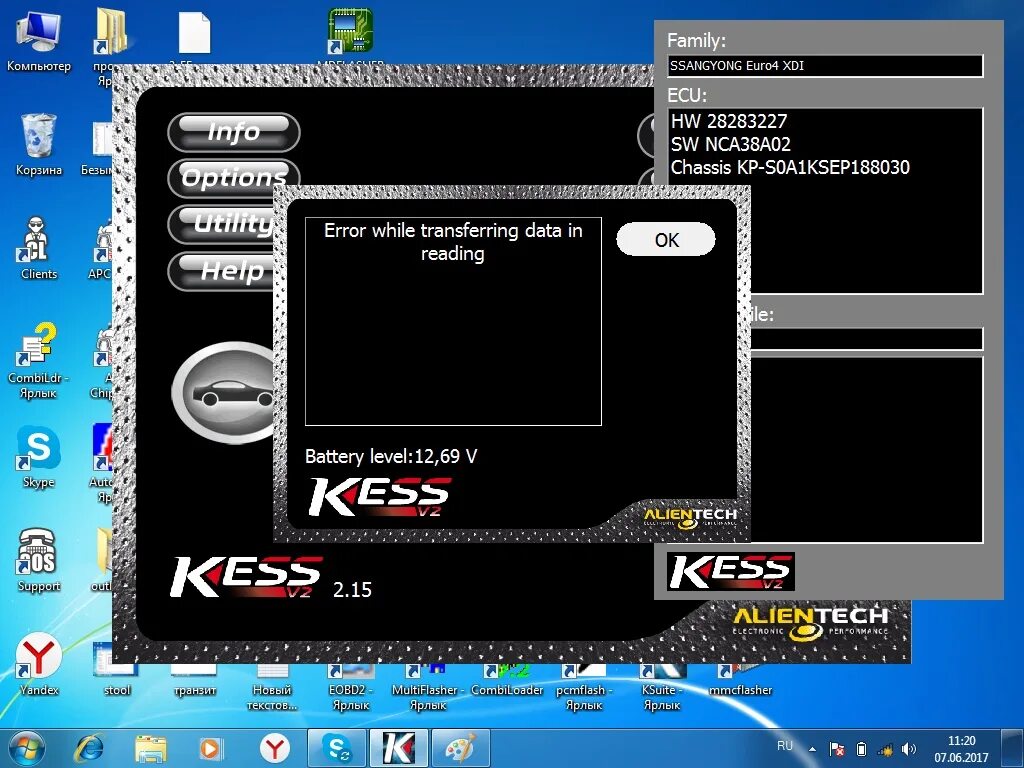Switch to Paint in the taskbar
Viewport: 1024px width, 768px height.
[x=460, y=748]
